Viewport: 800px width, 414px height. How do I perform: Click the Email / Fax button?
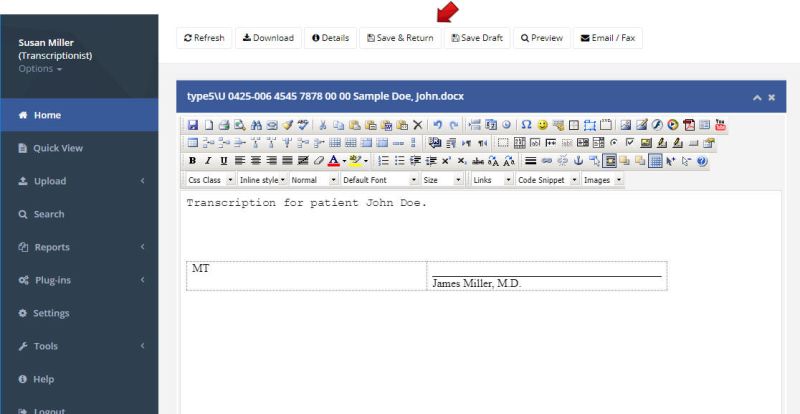(x=607, y=38)
